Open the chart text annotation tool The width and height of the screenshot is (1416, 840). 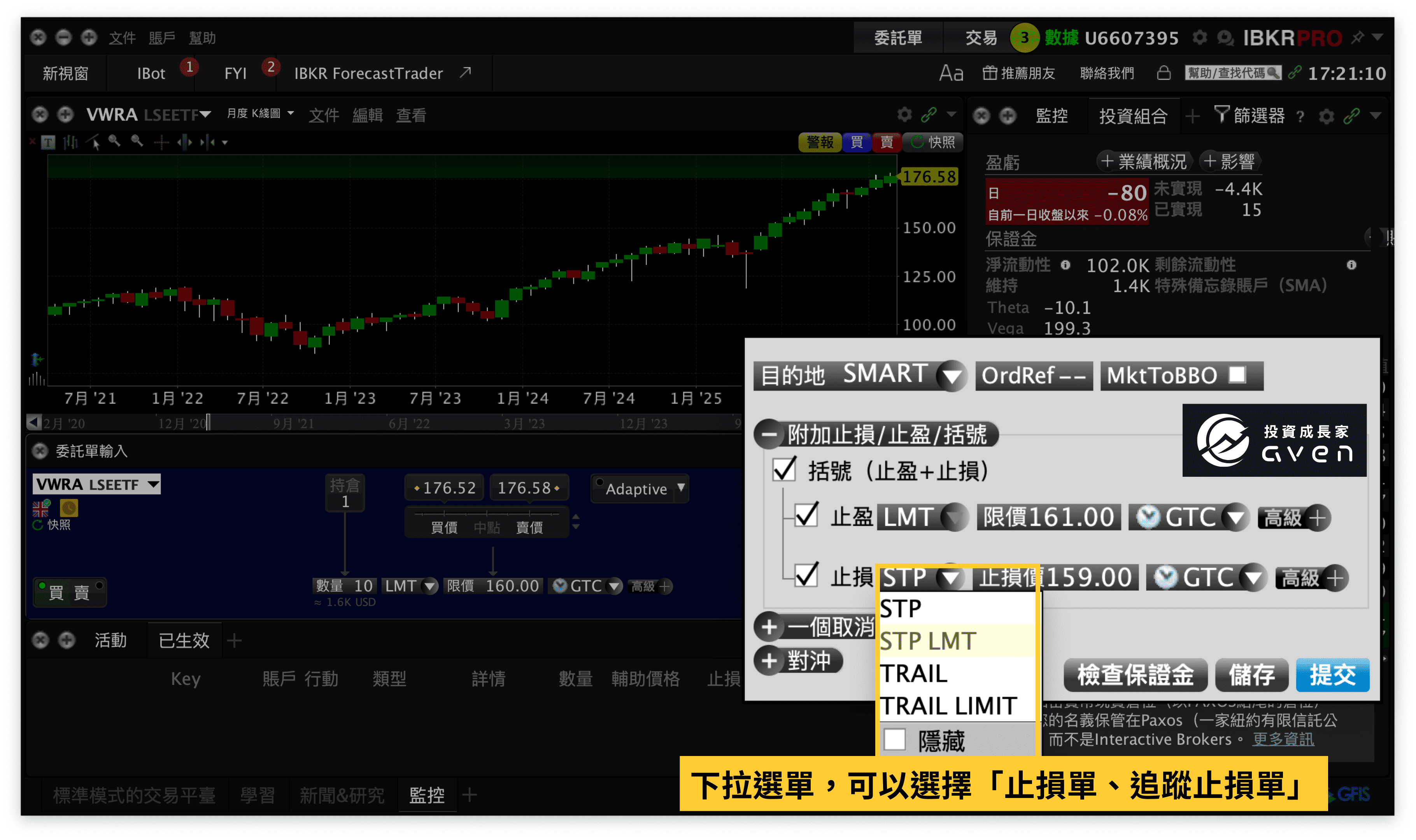tap(49, 143)
